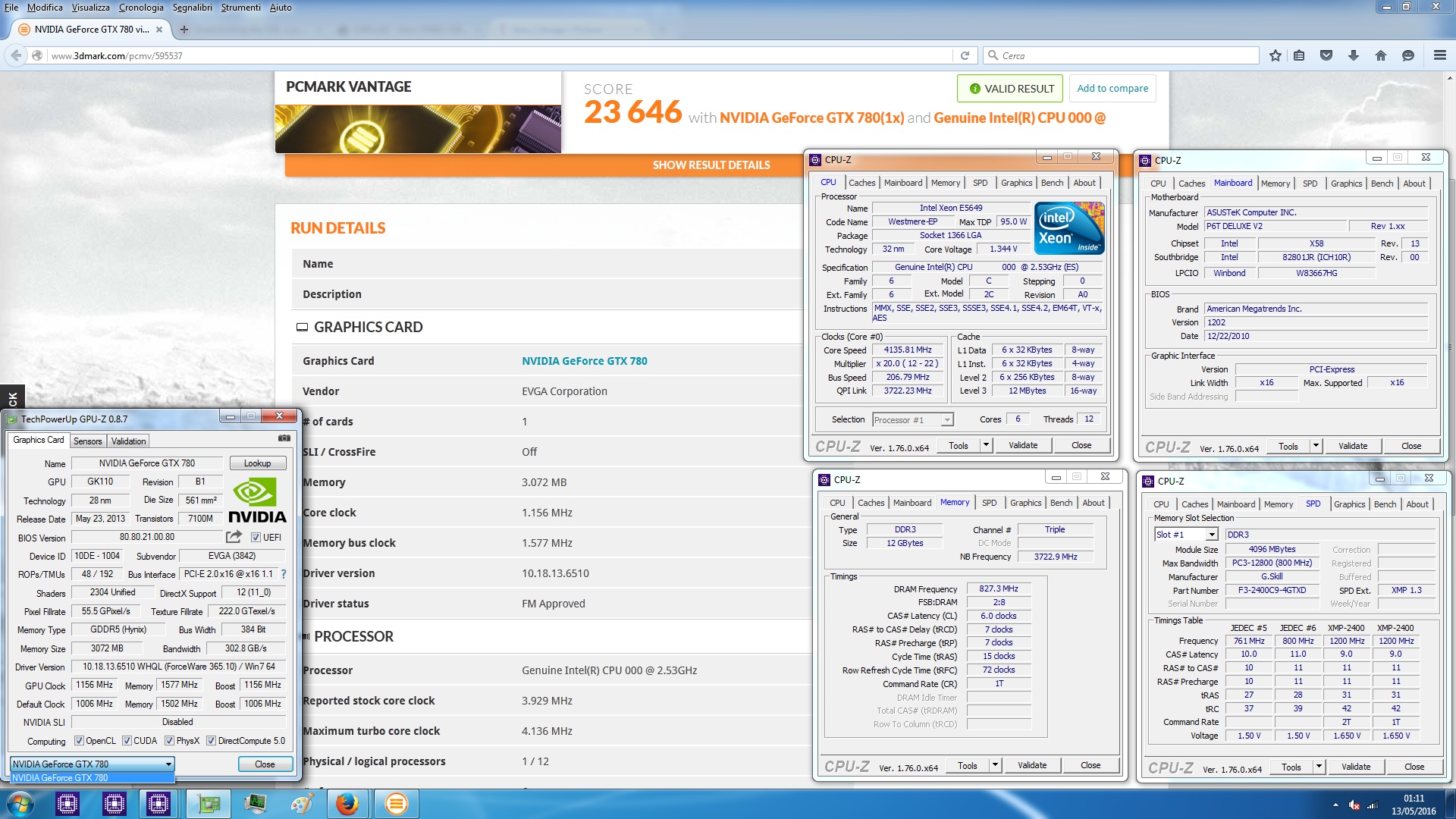The image size is (1456, 819).
Task: Click the GPU-Z Lookup button
Action: [257, 463]
